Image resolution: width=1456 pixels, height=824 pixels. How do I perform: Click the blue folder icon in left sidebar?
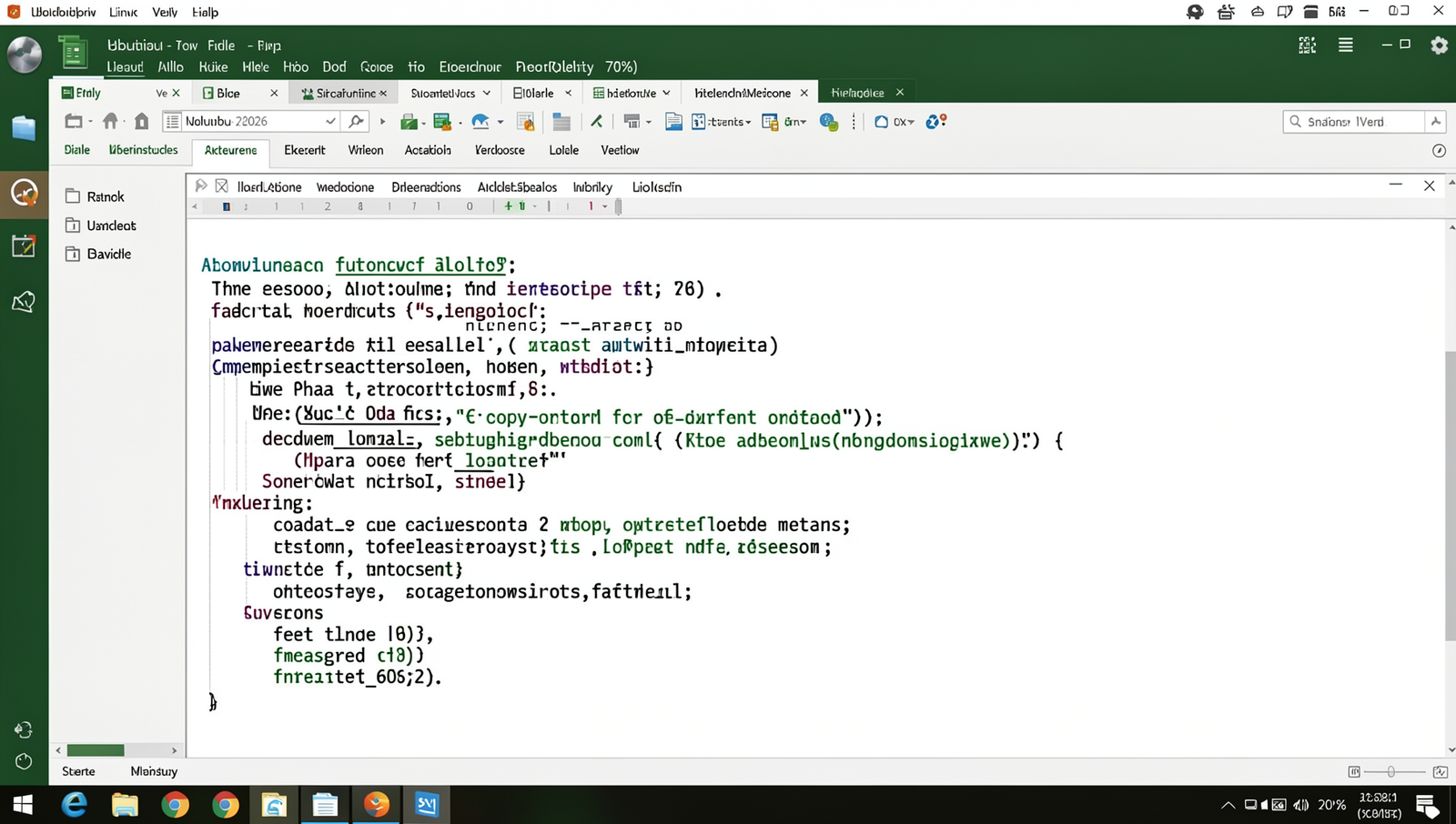[x=24, y=128]
